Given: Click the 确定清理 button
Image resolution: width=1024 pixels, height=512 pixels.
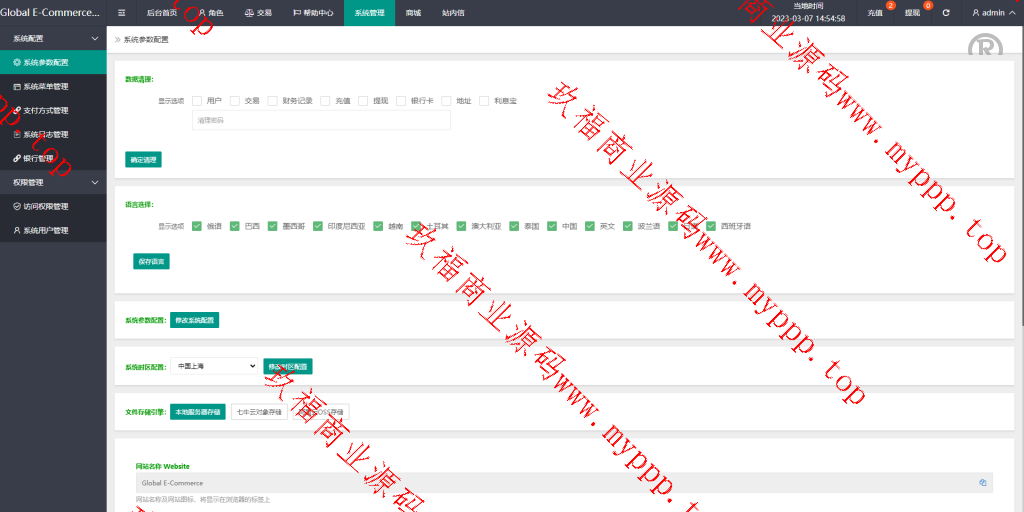Looking at the screenshot, I should click(142, 159).
